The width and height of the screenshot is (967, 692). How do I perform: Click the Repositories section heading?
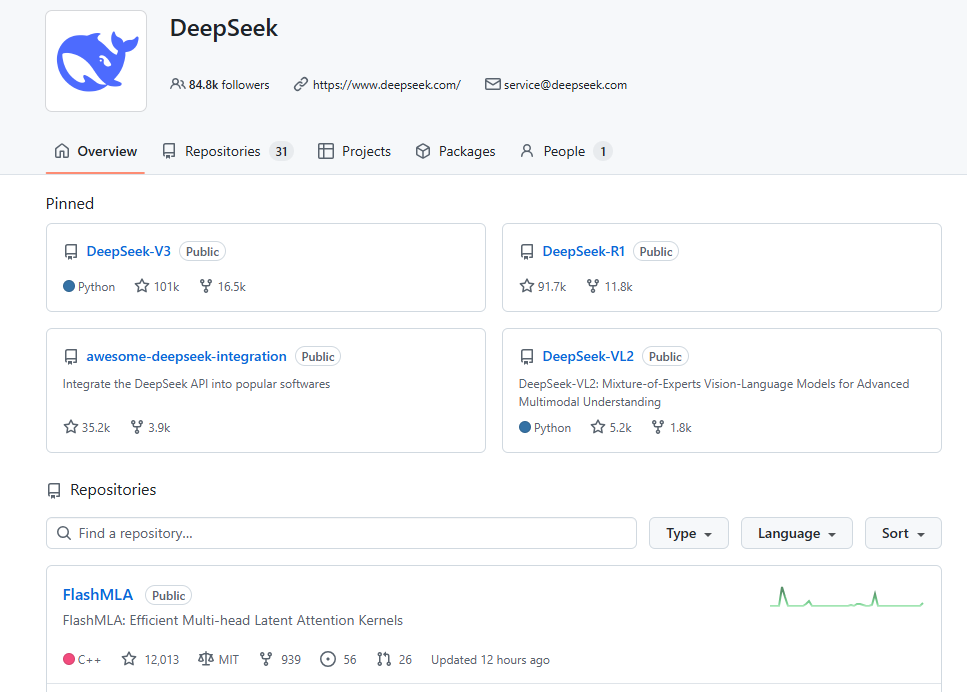(x=113, y=490)
